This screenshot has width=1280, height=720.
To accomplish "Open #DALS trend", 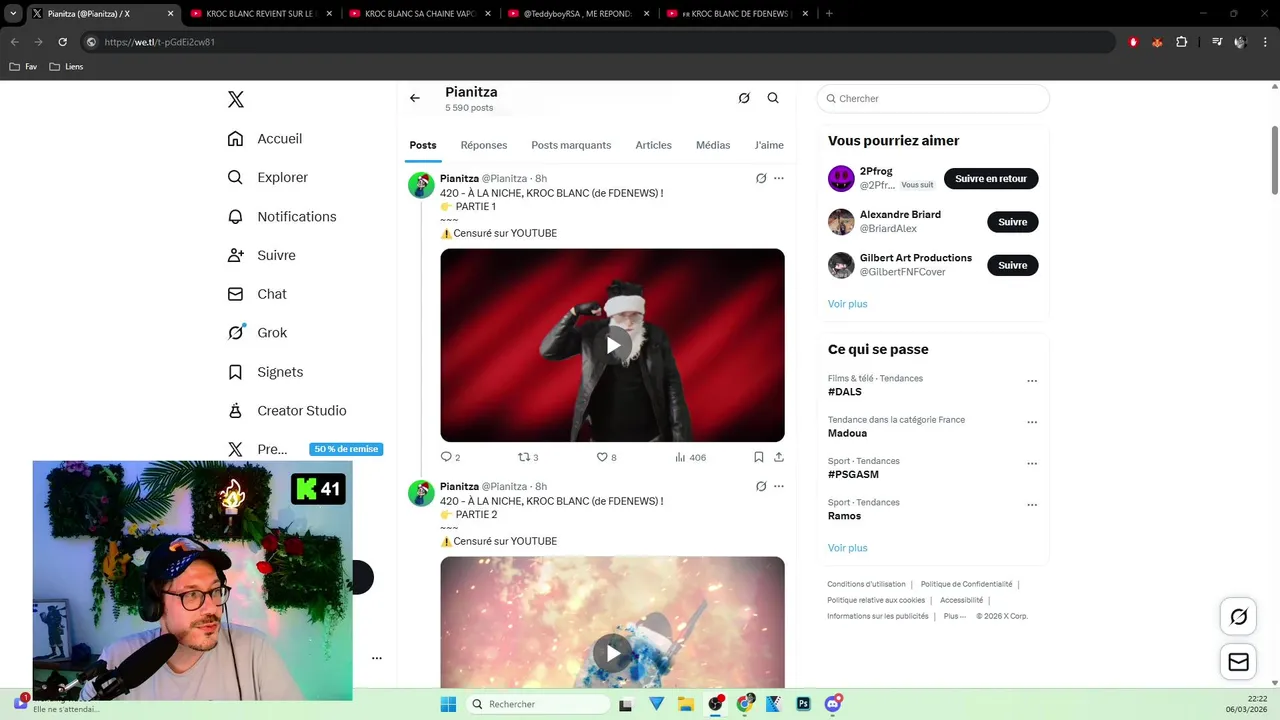I will [x=845, y=392].
